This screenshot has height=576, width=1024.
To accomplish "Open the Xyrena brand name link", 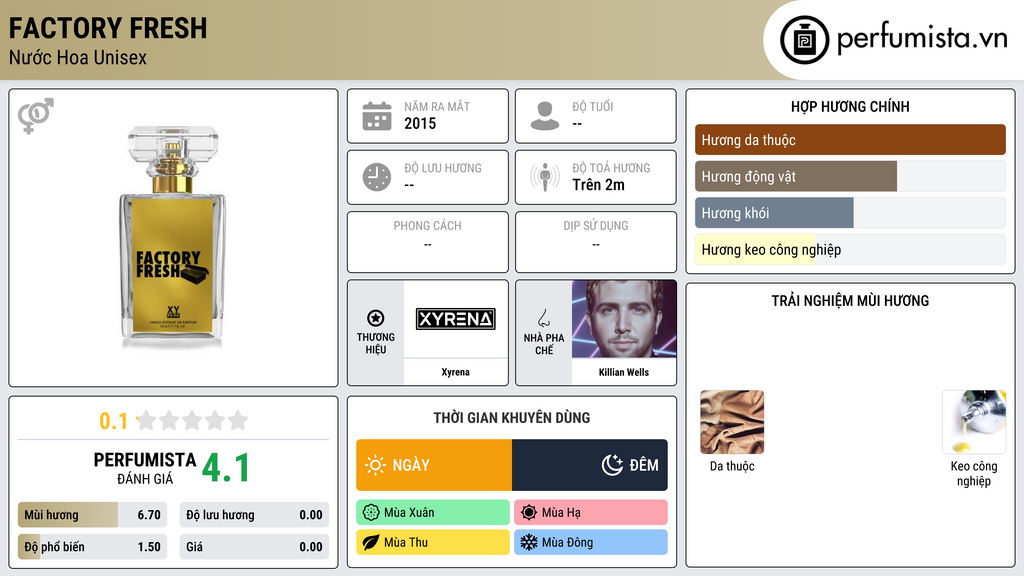I will [455, 372].
